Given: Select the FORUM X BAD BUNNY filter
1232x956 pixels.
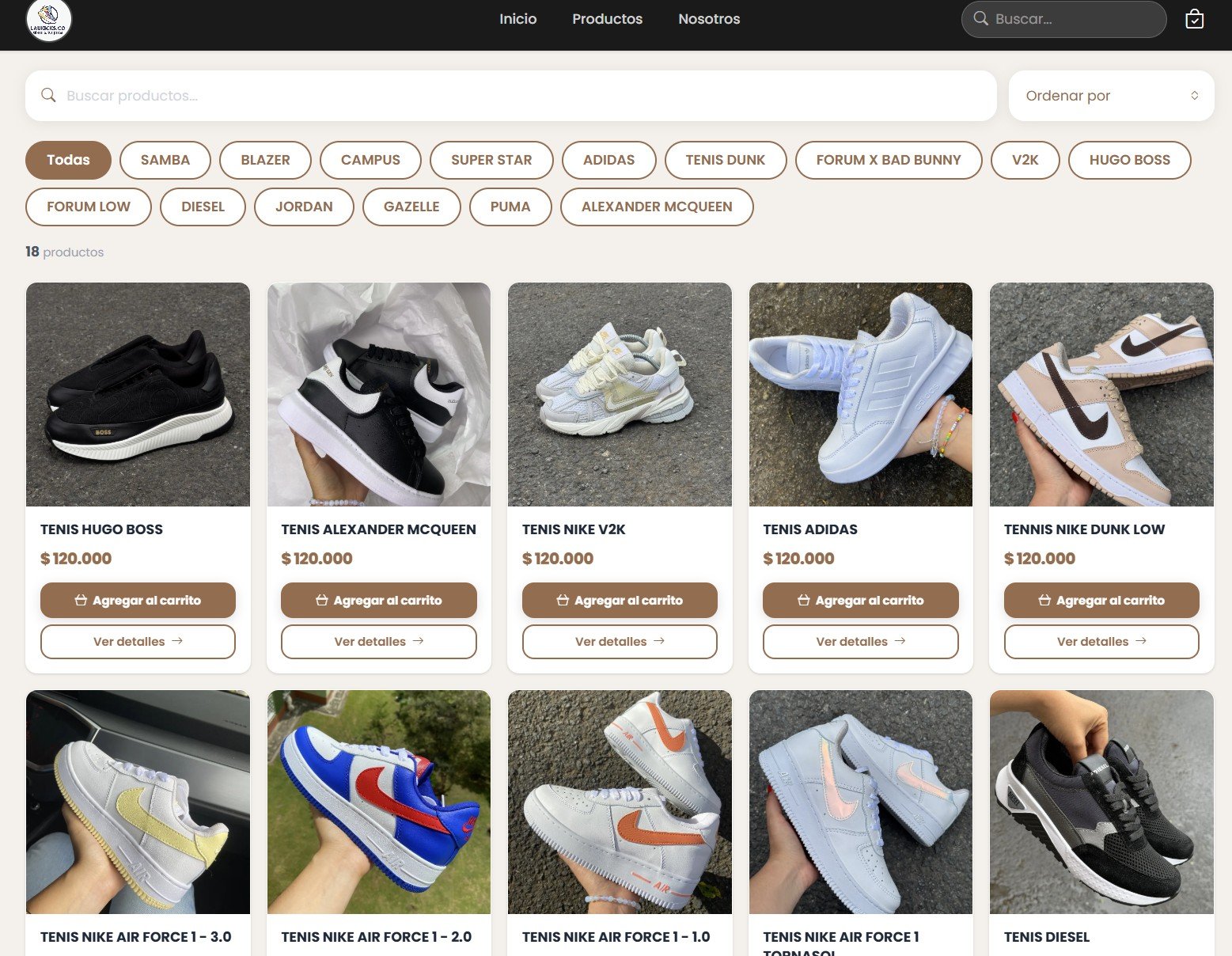Looking at the screenshot, I should [889, 160].
